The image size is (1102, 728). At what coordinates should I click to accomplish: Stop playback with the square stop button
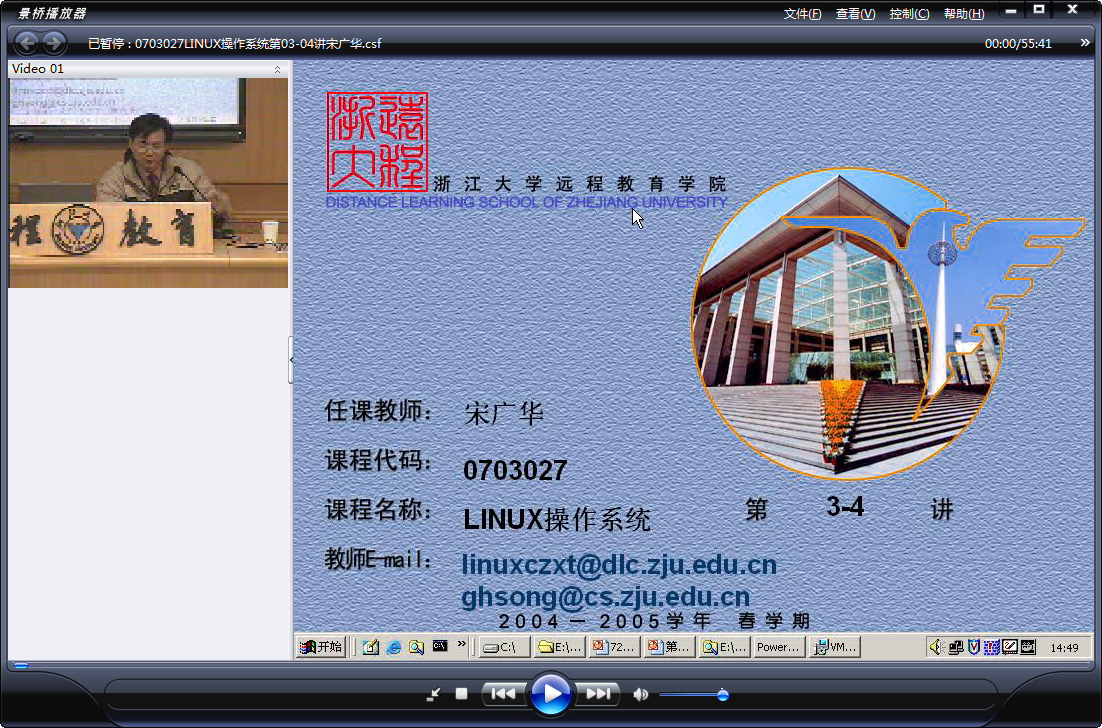coord(461,694)
